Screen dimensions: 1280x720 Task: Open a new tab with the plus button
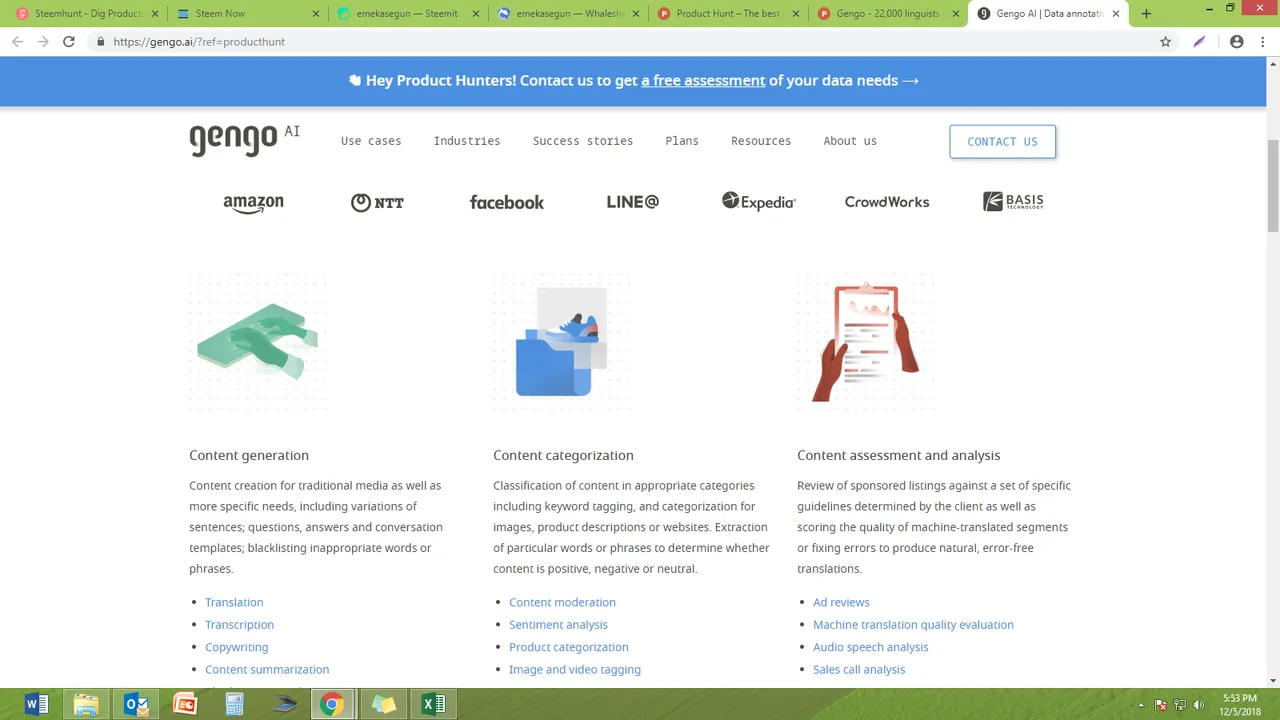pyautogui.click(x=1146, y=14)
